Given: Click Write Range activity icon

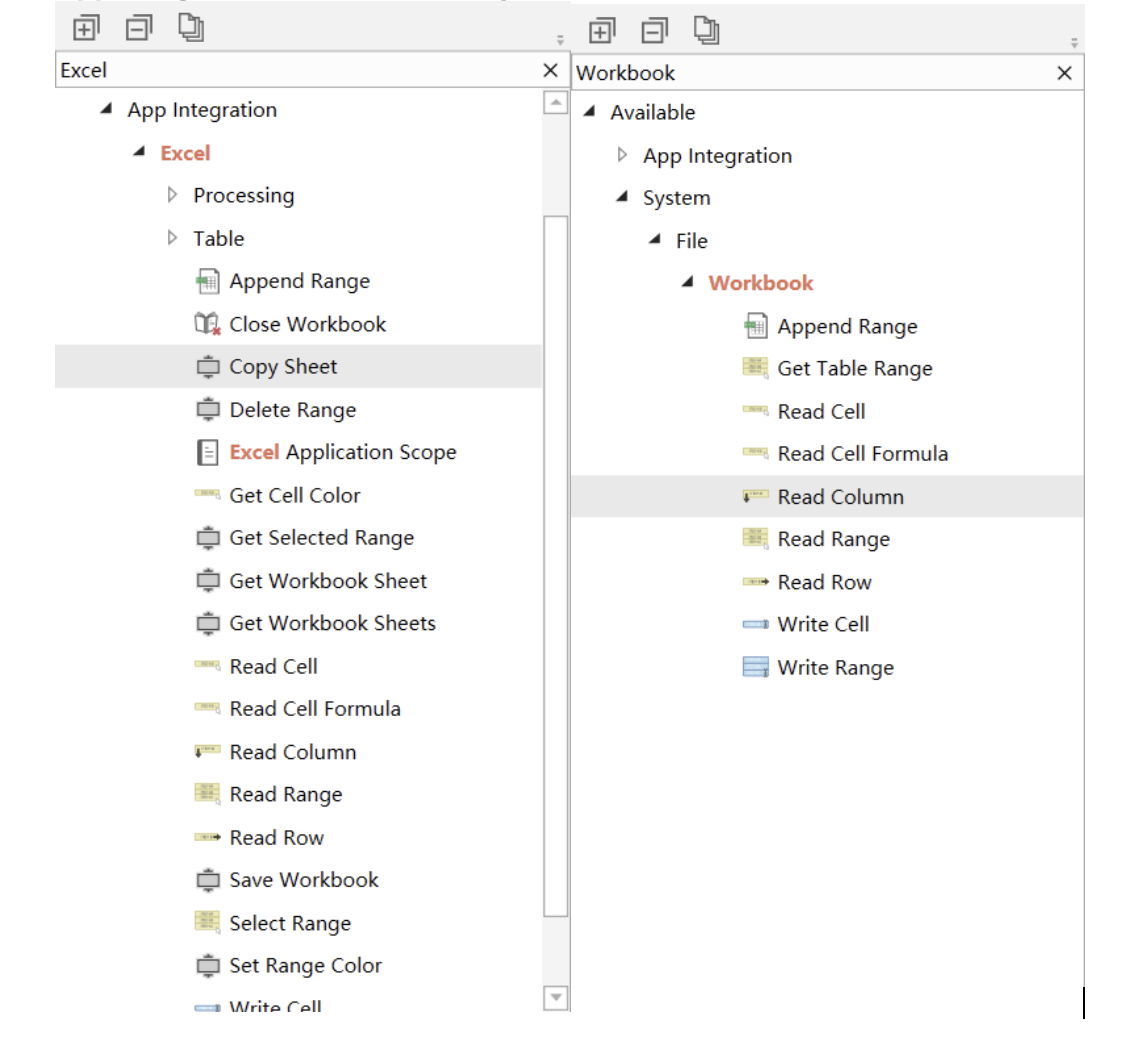Looking at the screenshot, I should point(756,667).
